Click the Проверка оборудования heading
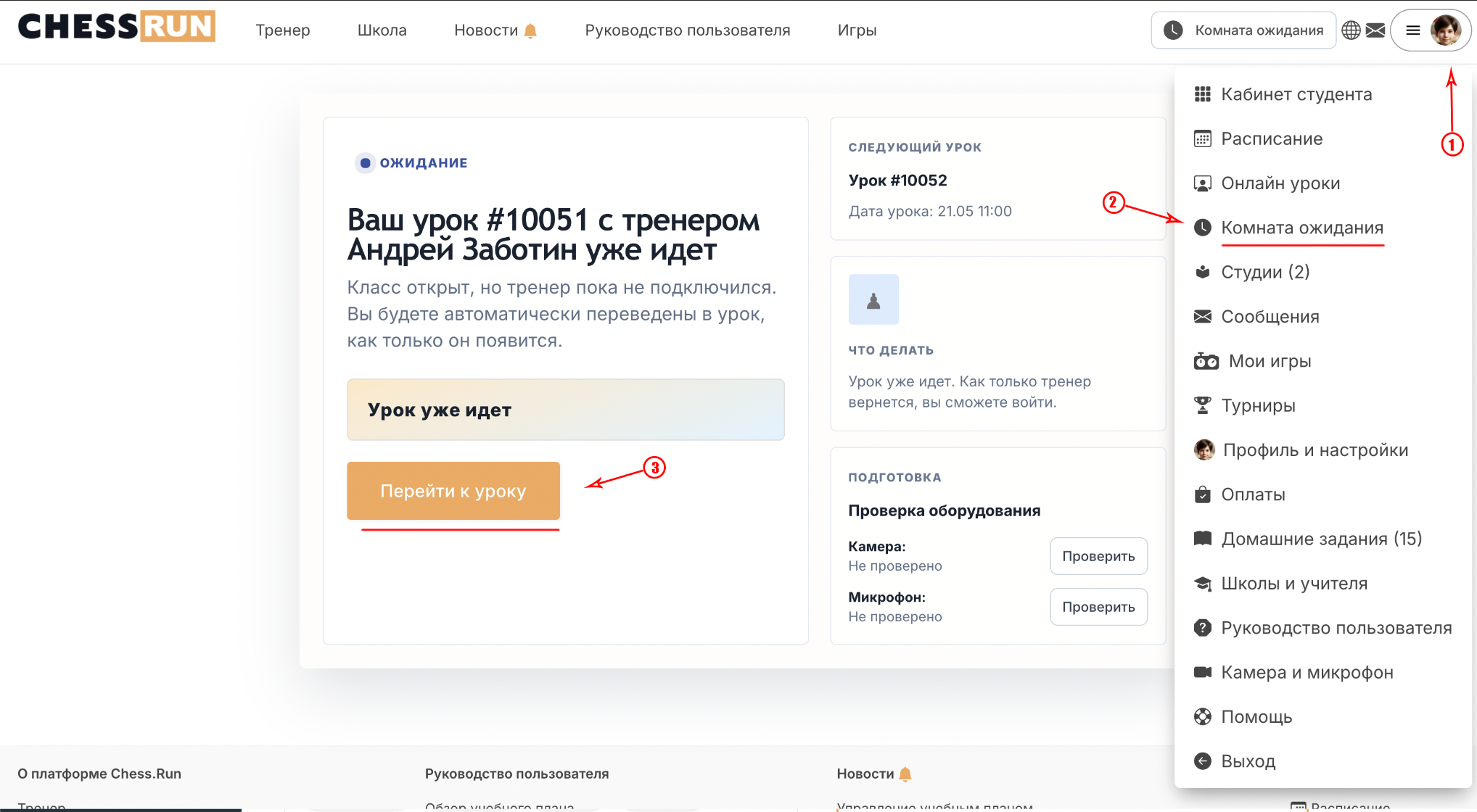 (945, 511)
